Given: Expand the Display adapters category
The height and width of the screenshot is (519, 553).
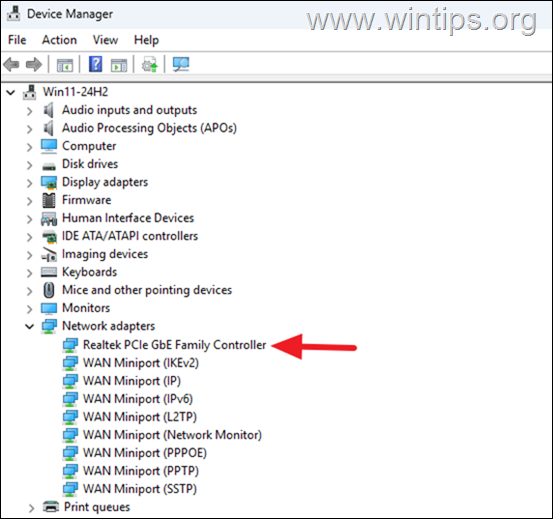Looking at the screenshot, I should click(x=30, y=183).
